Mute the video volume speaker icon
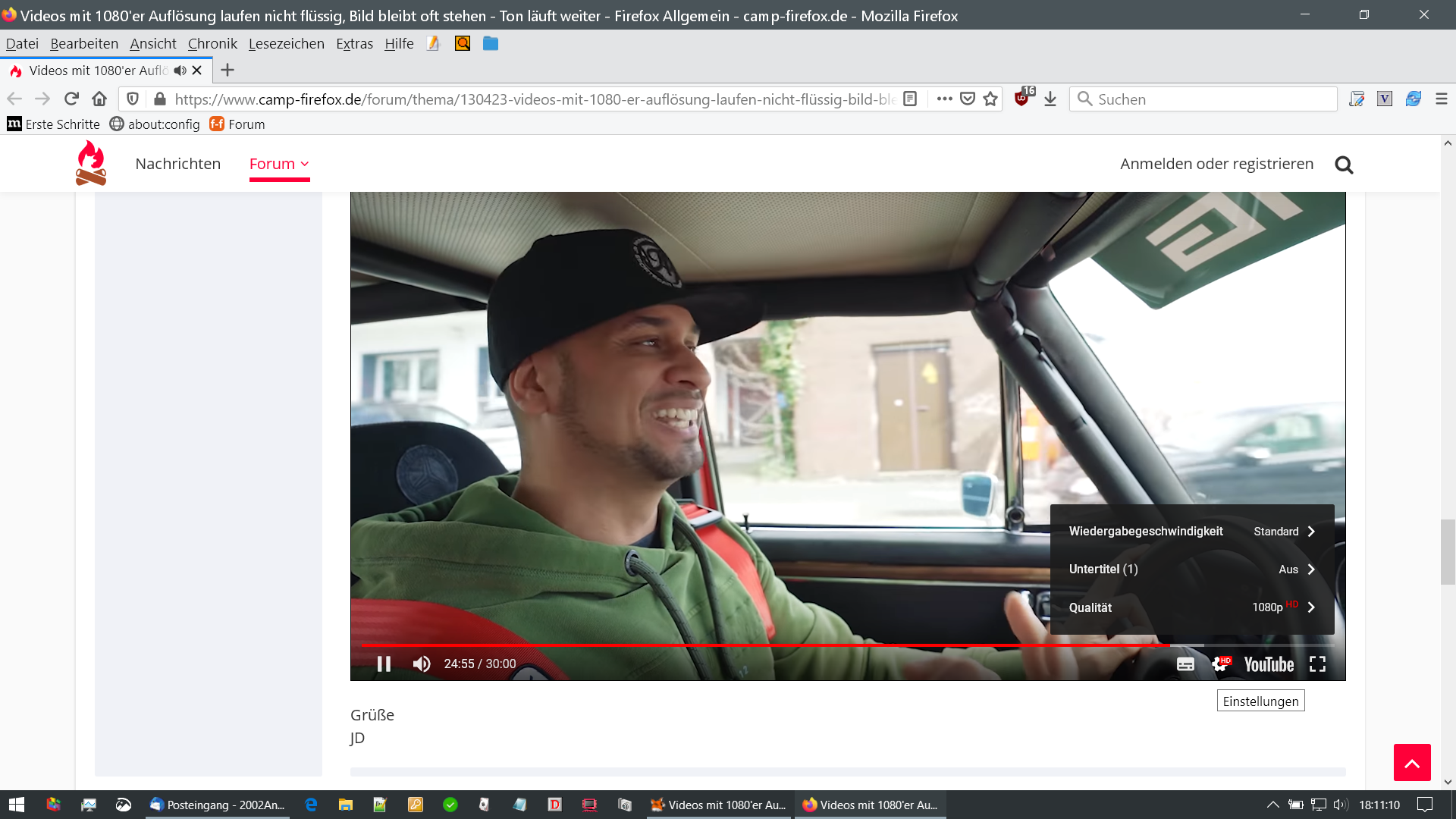Screen dimensions: 1456x819 click(422, 664)
